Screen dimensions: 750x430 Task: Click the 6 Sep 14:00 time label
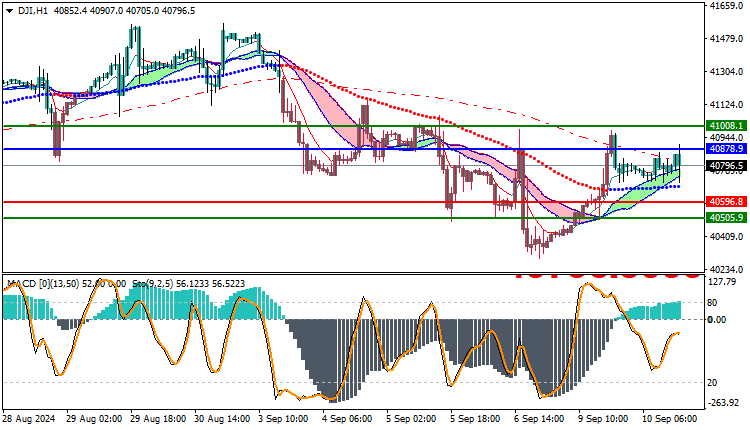(x=539, y=419)
